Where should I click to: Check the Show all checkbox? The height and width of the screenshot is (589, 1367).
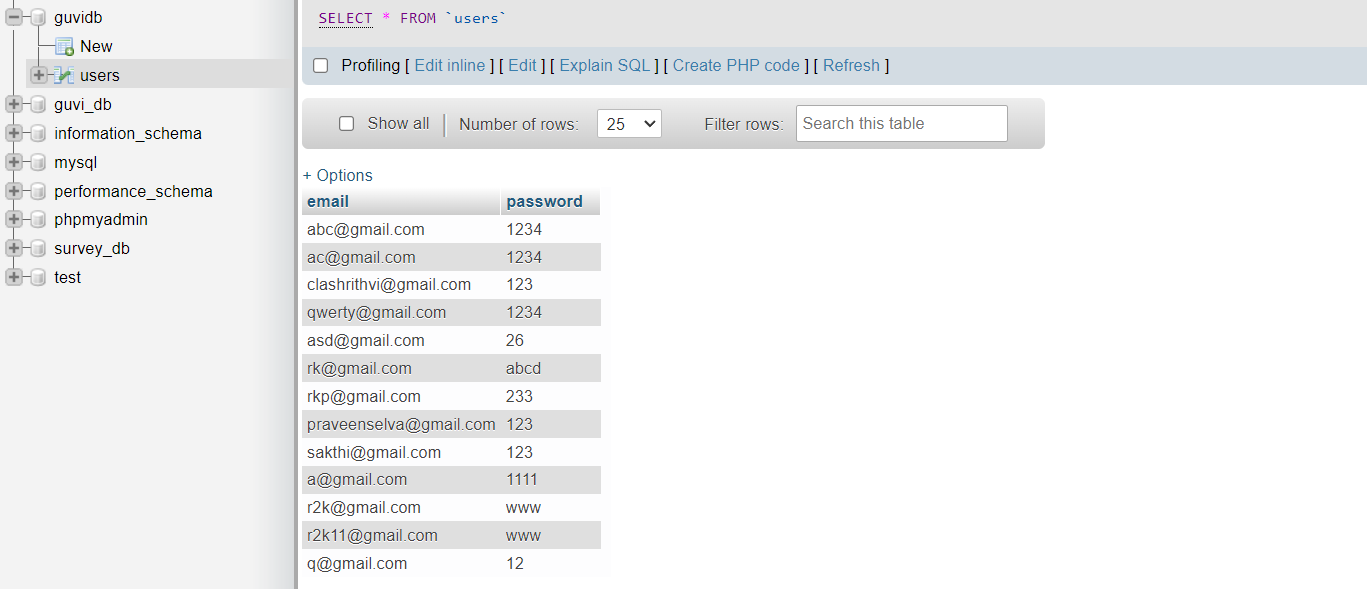[347, 123]
